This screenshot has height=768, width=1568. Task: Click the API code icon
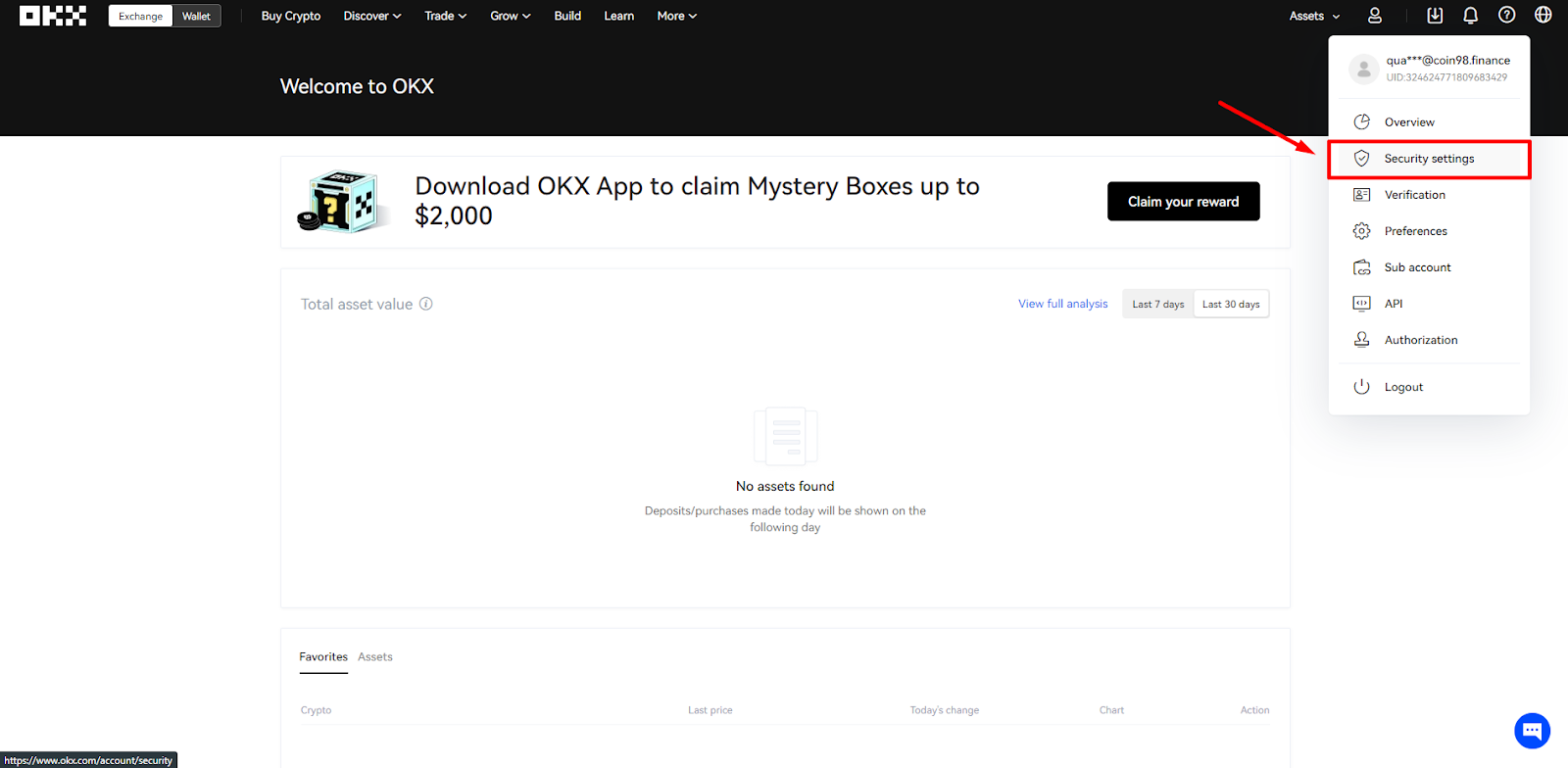coord(1361,304)
